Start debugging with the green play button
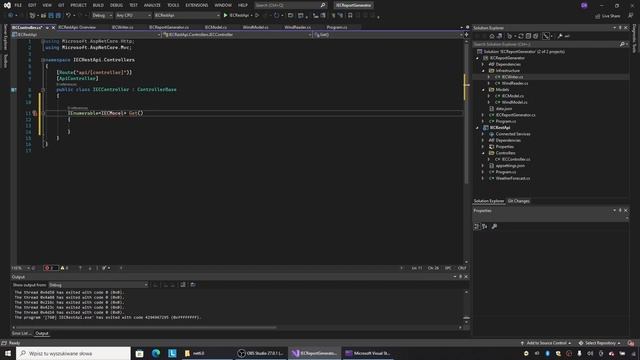Viewport: 640px width, 360px height. click(x=225, y=16)
